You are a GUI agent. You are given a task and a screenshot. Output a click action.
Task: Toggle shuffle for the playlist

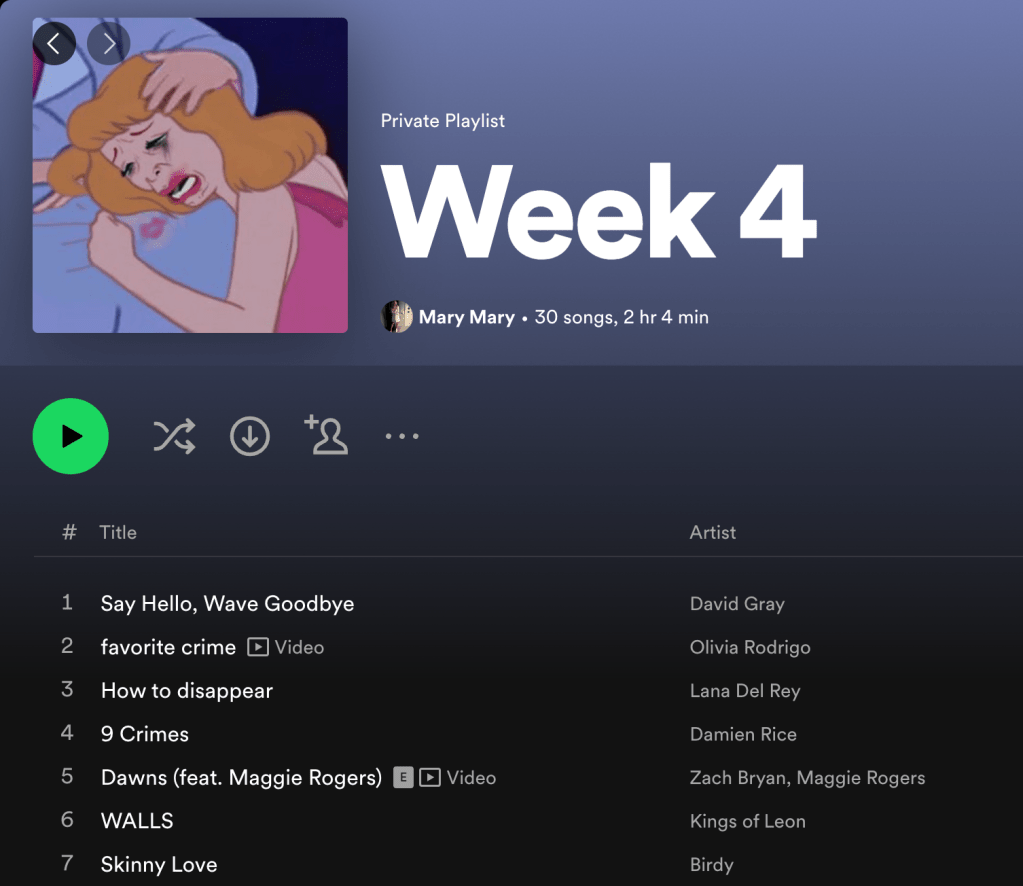174,436
